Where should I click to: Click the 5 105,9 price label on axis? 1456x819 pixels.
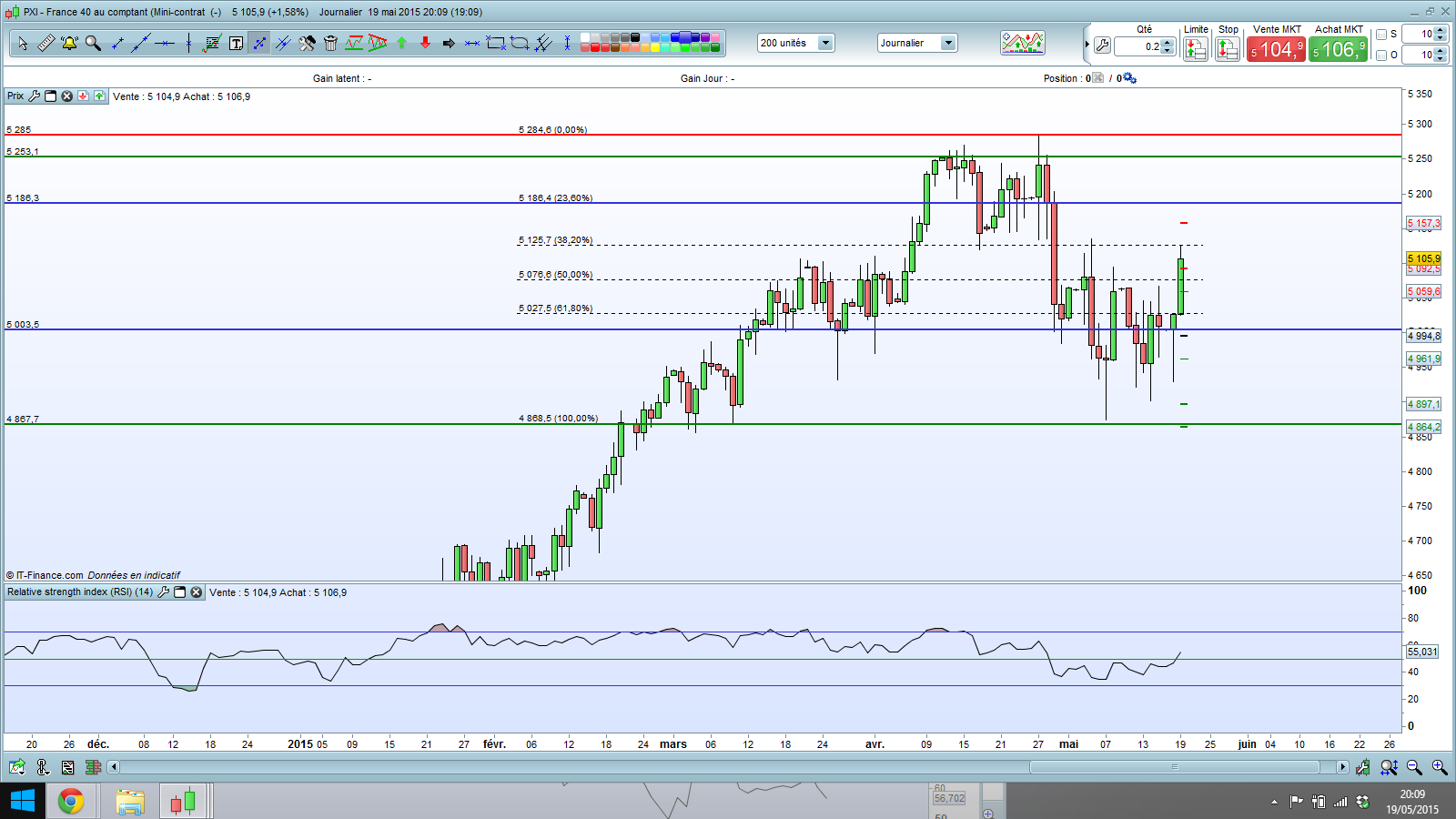pos(1424,258)
